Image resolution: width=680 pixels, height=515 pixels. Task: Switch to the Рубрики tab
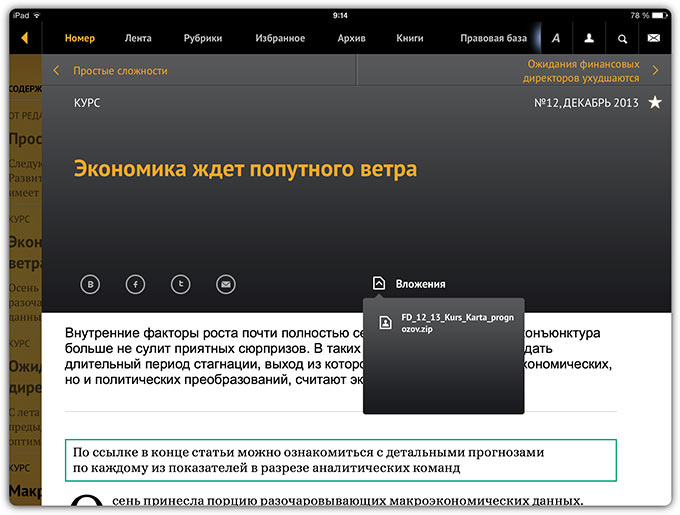[203, 39]
